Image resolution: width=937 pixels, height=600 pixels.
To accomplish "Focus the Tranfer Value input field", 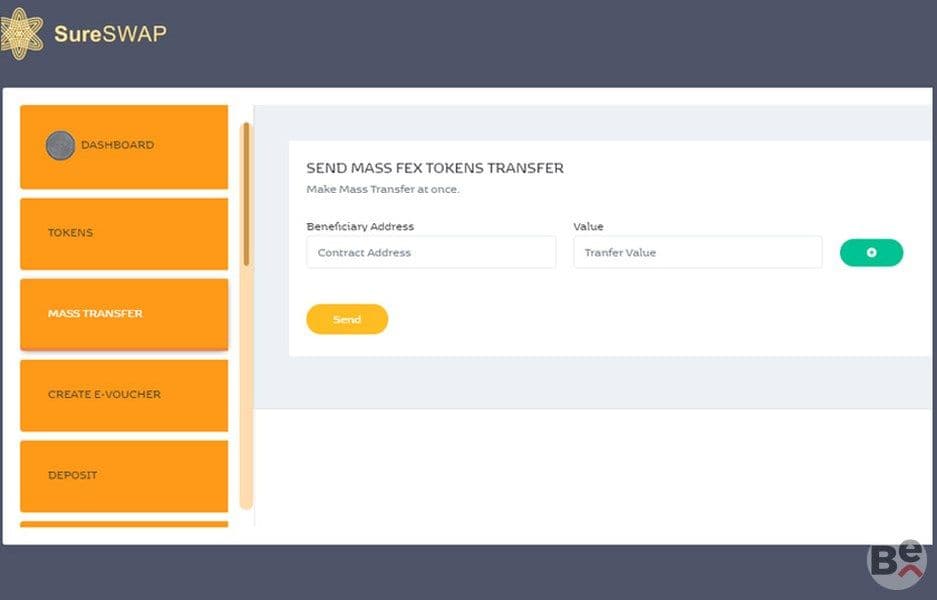I will [697, 252].
